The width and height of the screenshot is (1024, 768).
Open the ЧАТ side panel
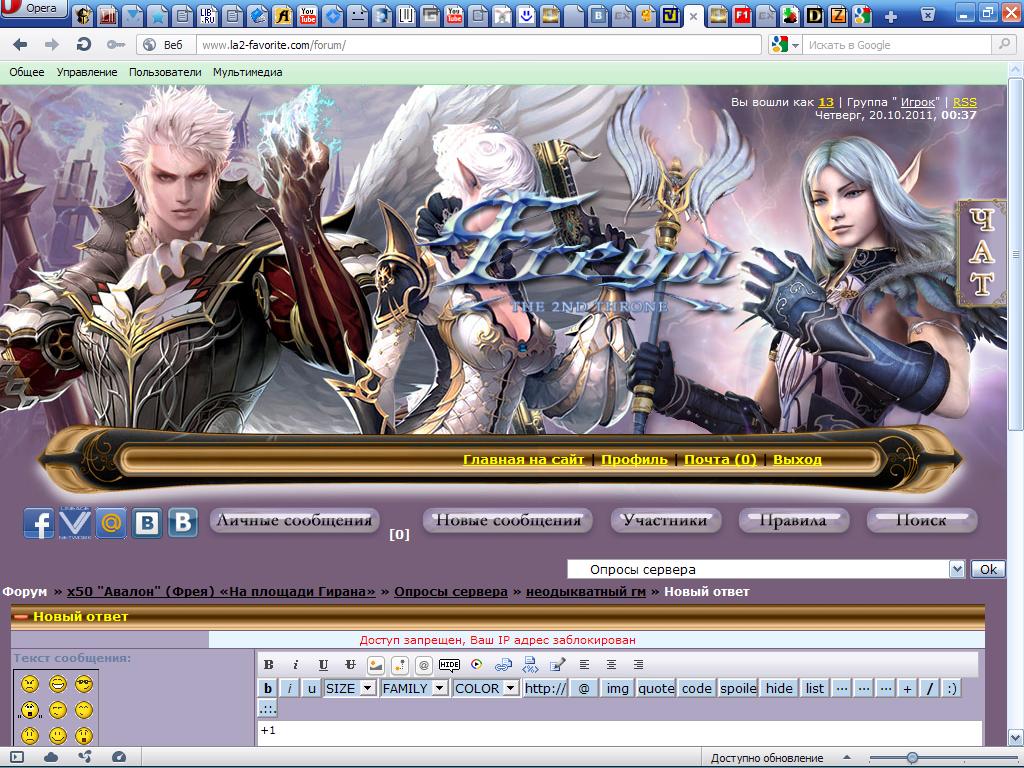981,253
